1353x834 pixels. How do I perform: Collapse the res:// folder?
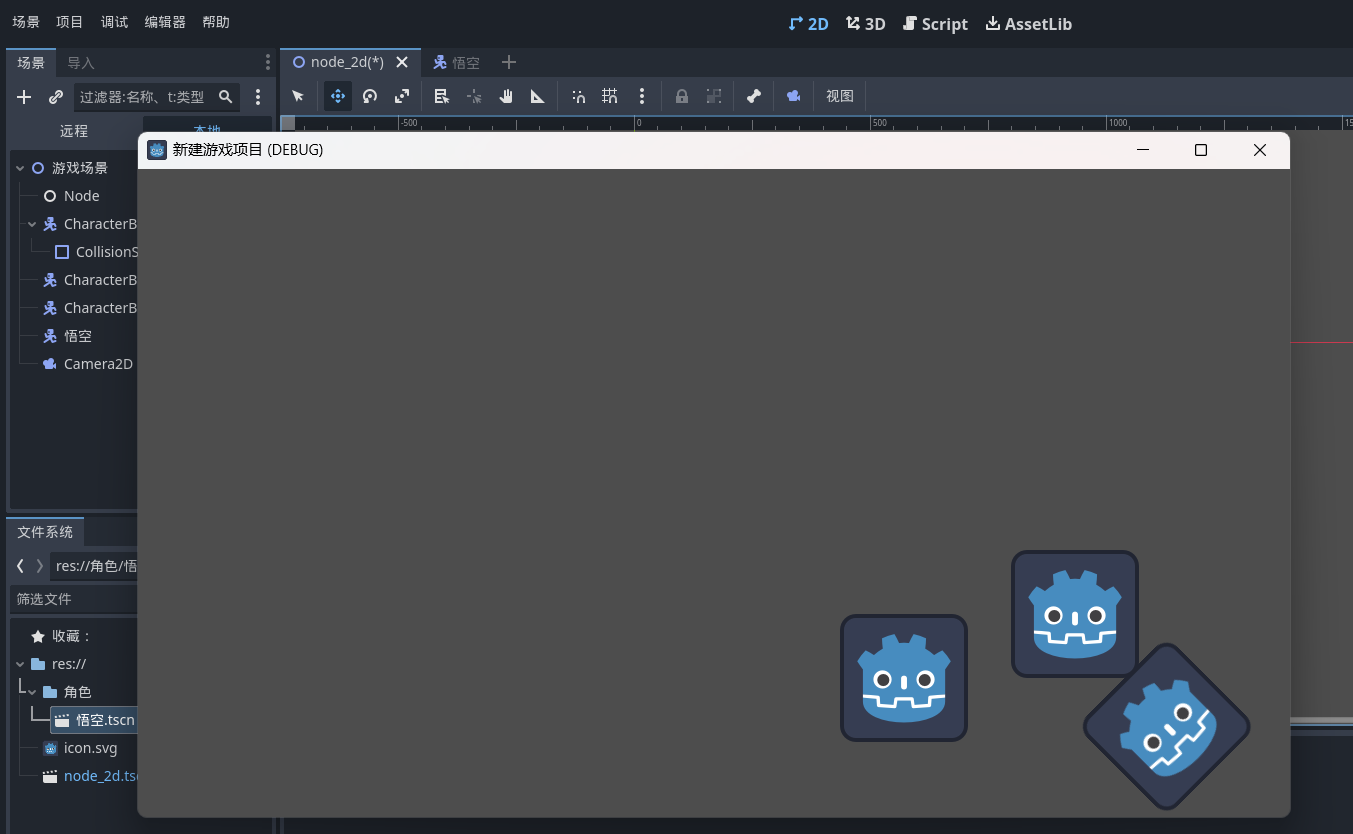click(x=20, y=664)
